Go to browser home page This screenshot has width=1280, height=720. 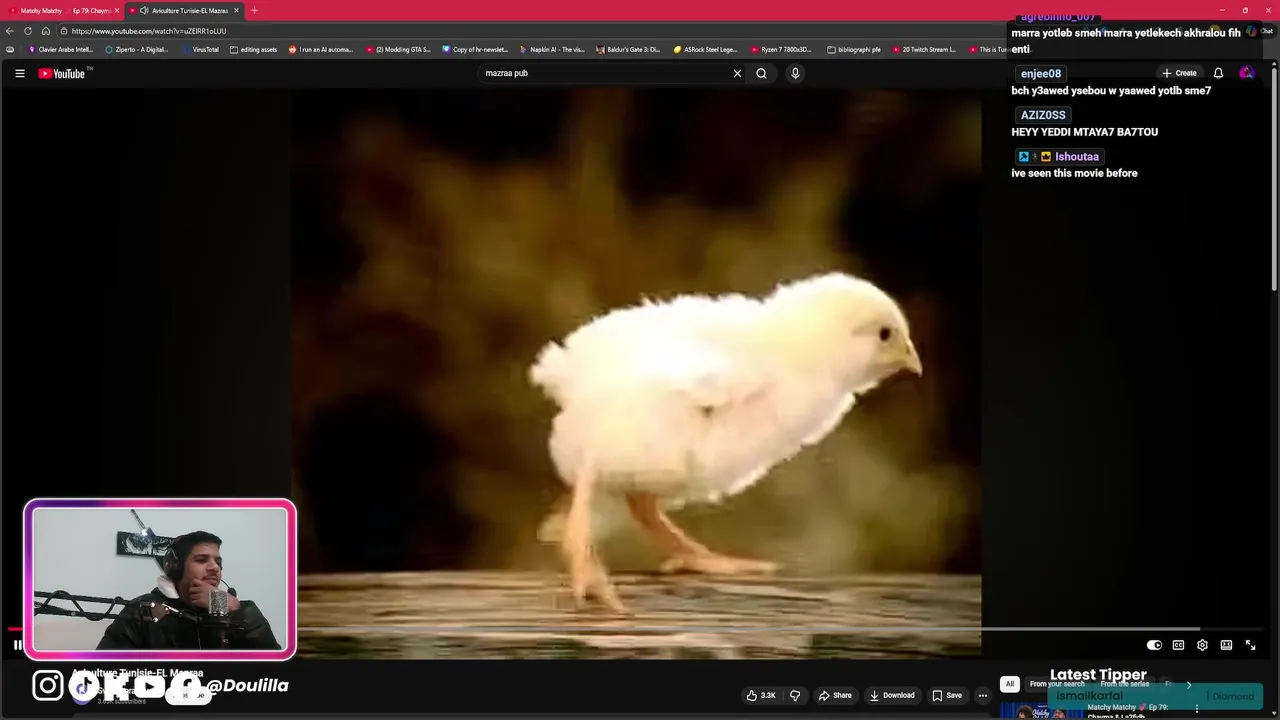pos(46,31)
